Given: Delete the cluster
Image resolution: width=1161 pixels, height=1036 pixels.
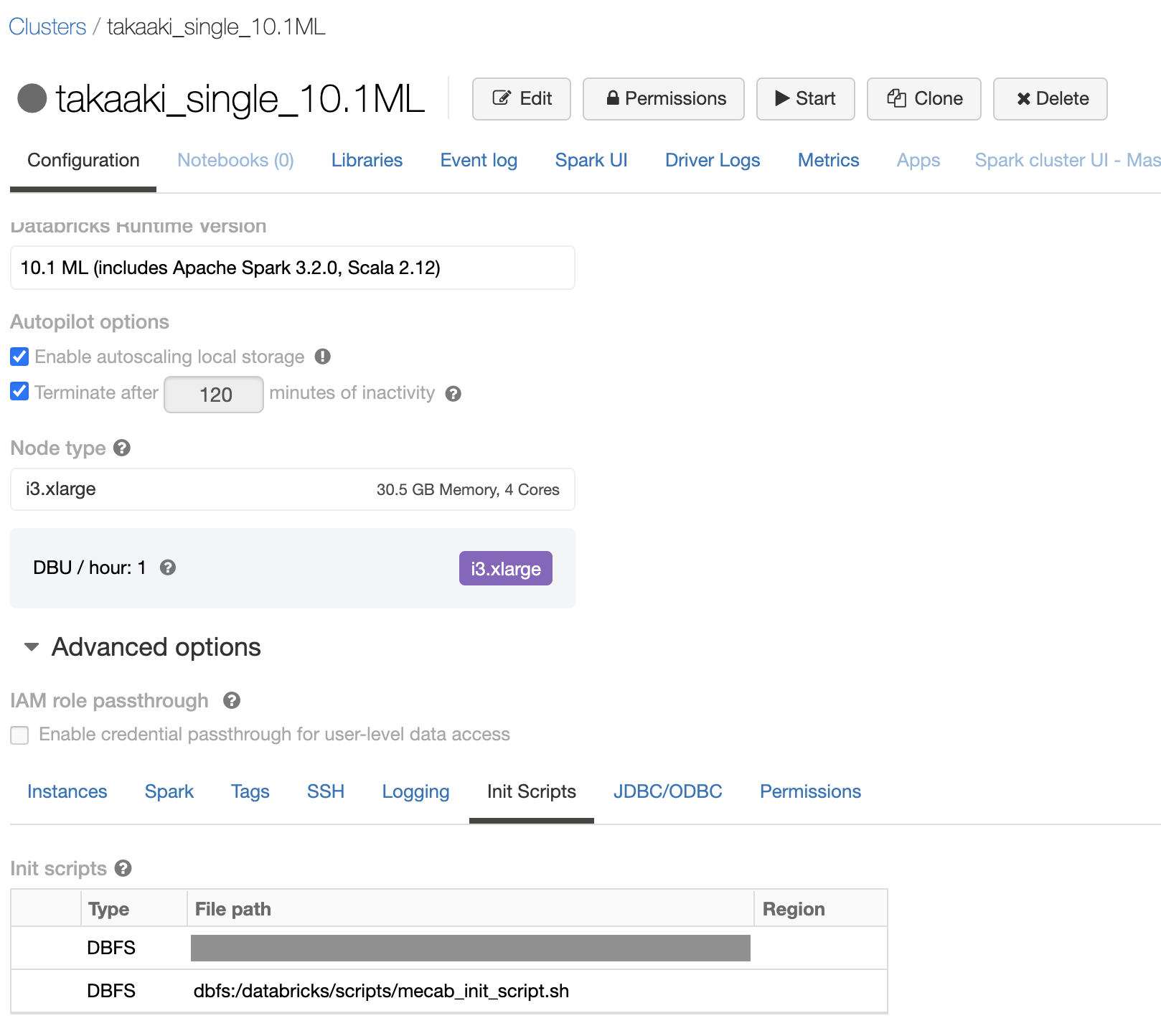Looking at the screenshot, I should [1050, 99].
